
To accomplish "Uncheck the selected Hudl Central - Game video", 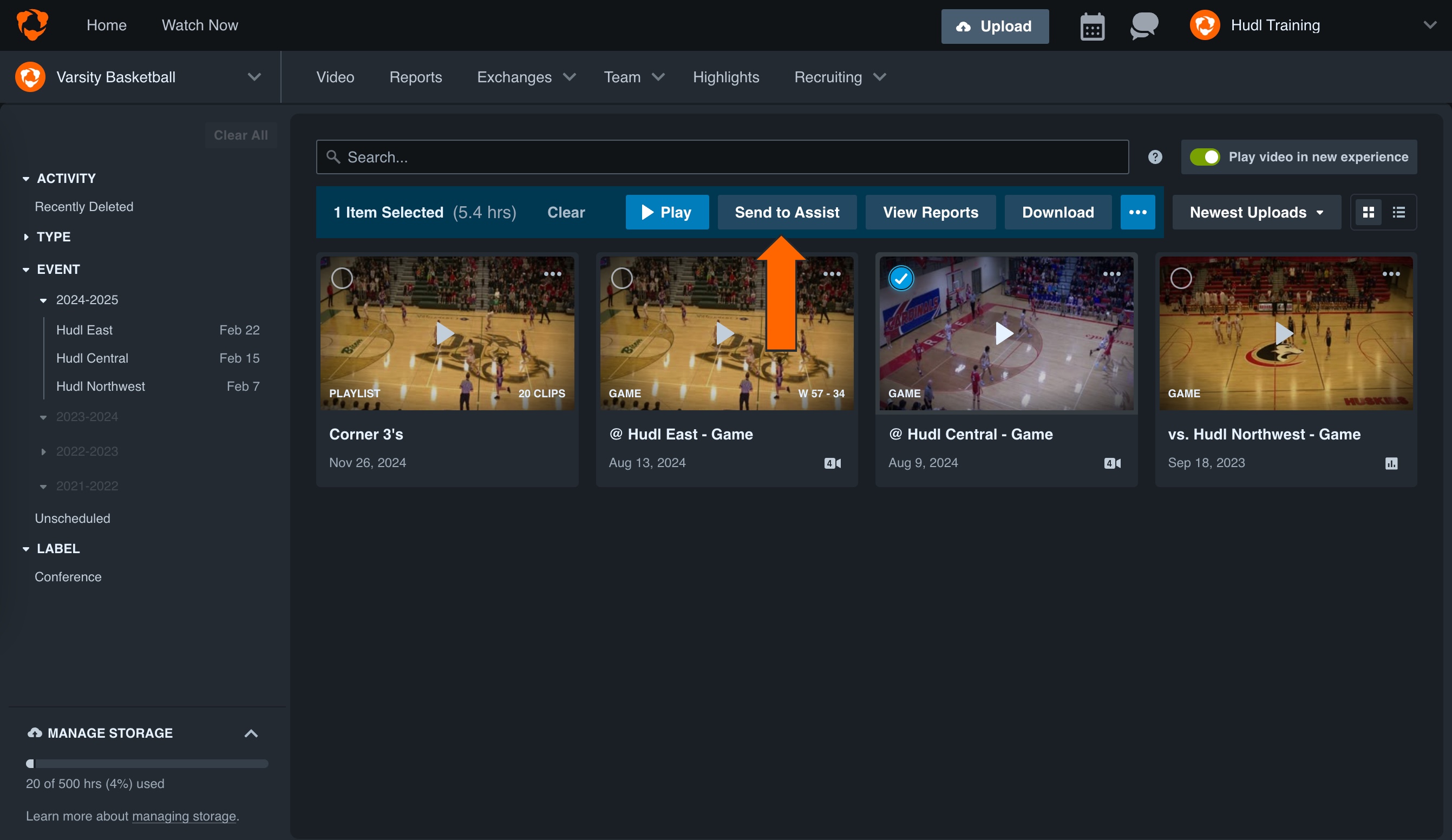I will point(901,278).
